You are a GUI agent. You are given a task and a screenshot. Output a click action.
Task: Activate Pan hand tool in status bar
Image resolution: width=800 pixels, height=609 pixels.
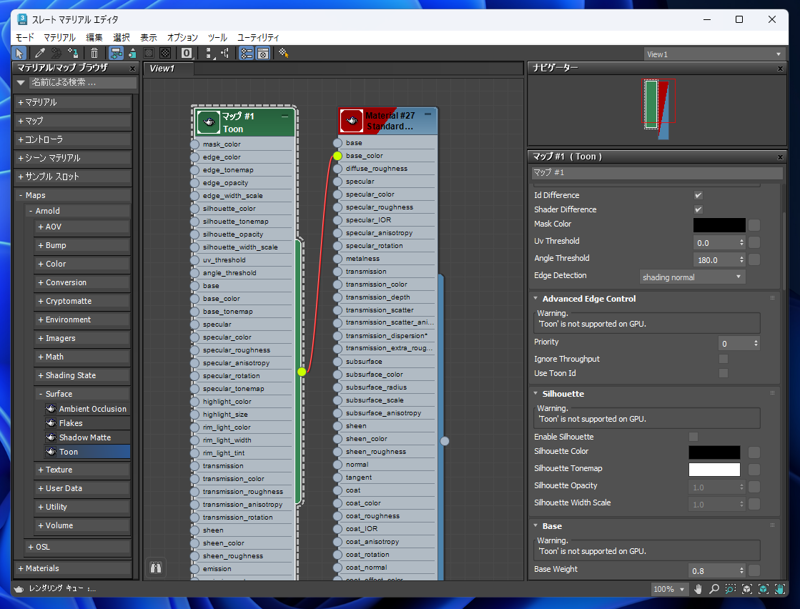pyautogui.click(x=697, y=589)
